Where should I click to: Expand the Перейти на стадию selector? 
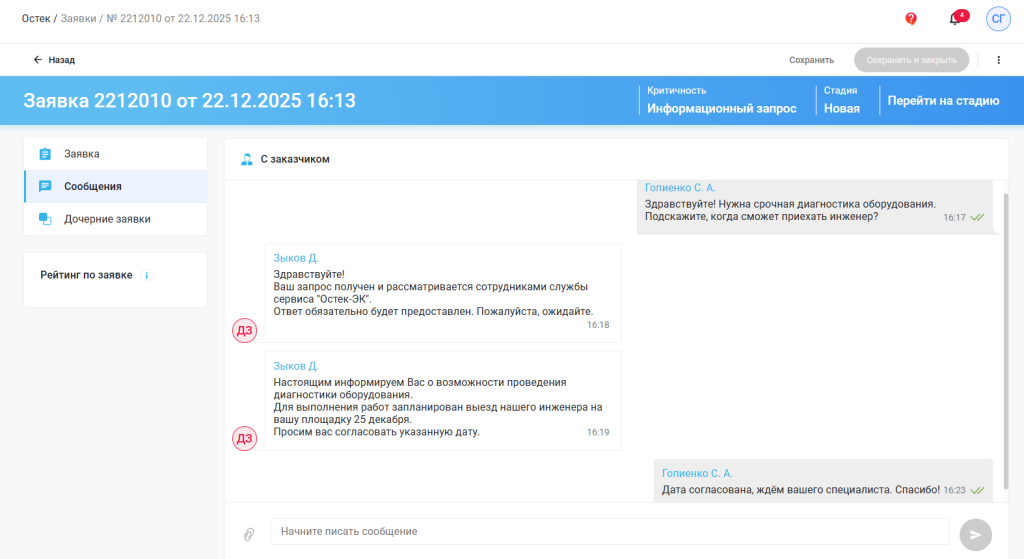(943, 100)
